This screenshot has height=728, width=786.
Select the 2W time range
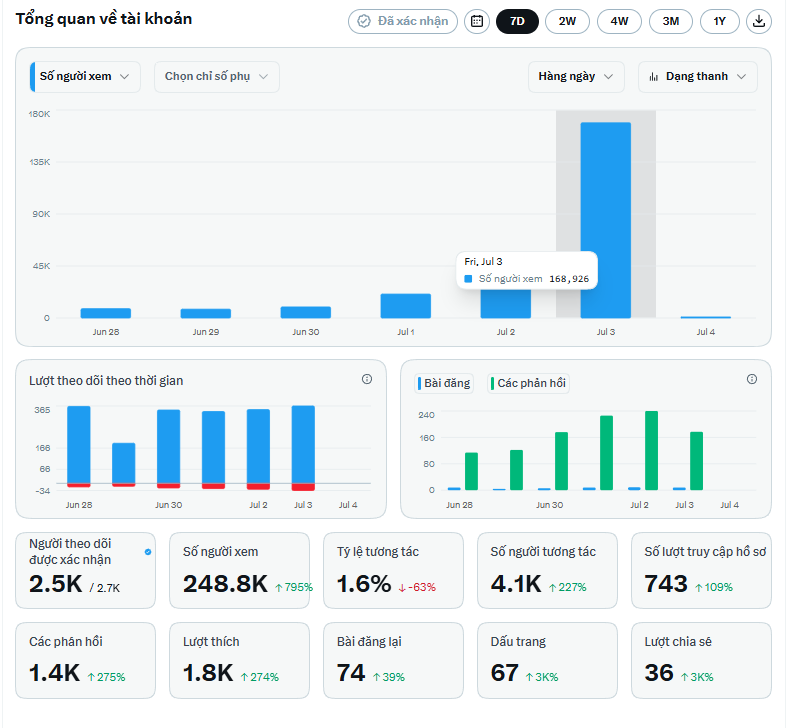pyautogui.click(x=567, y=22)
